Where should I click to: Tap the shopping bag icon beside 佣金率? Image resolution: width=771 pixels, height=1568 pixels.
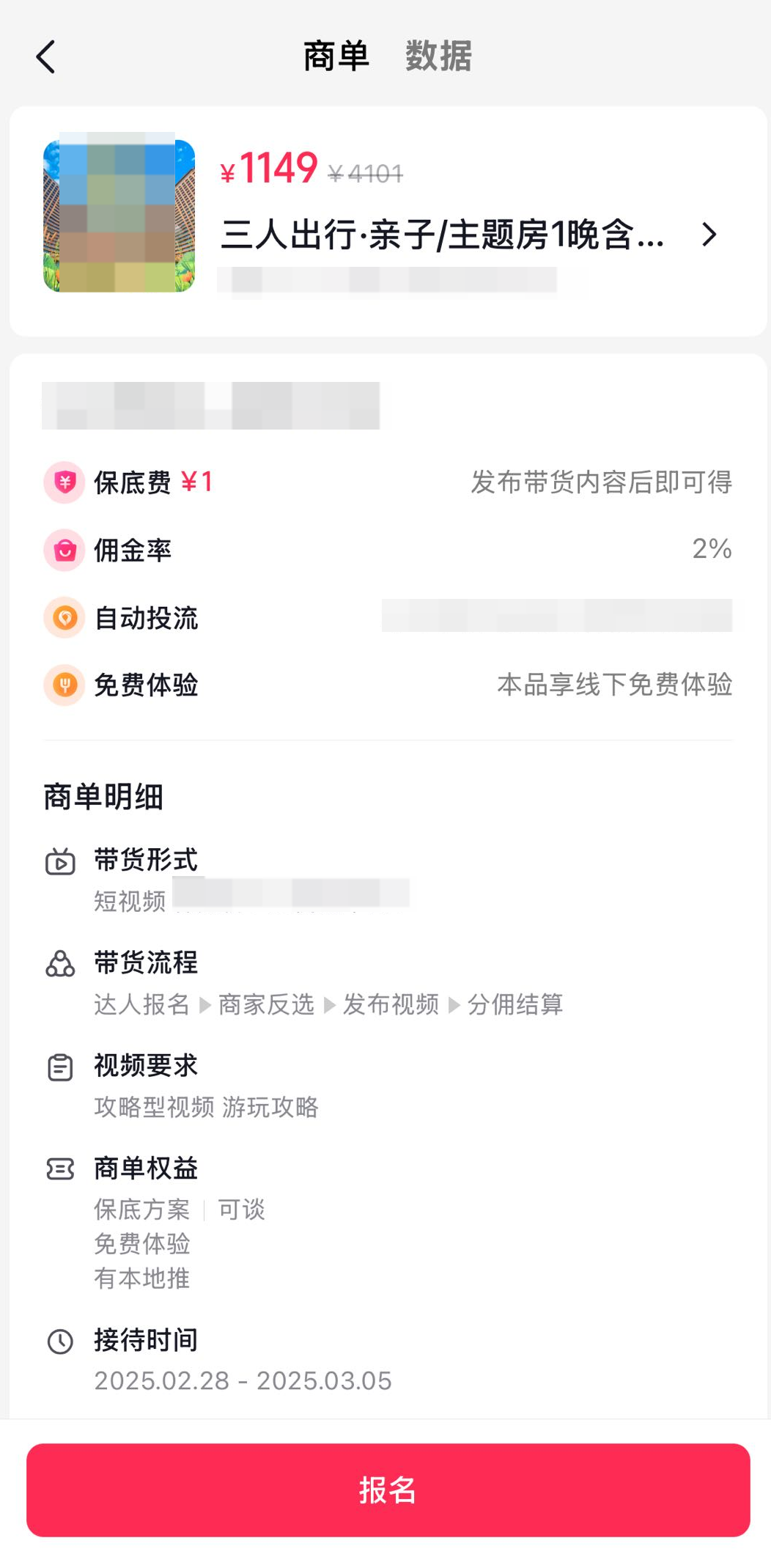[64, 550]
